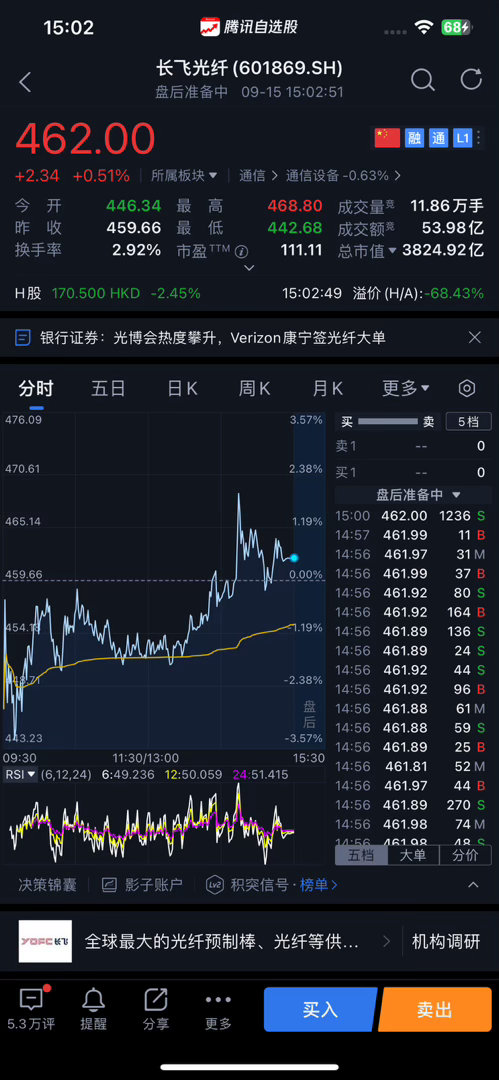Tap the orange 卖出 sell button
This screenshot has height=1080, width=499.
[434, 1009]
